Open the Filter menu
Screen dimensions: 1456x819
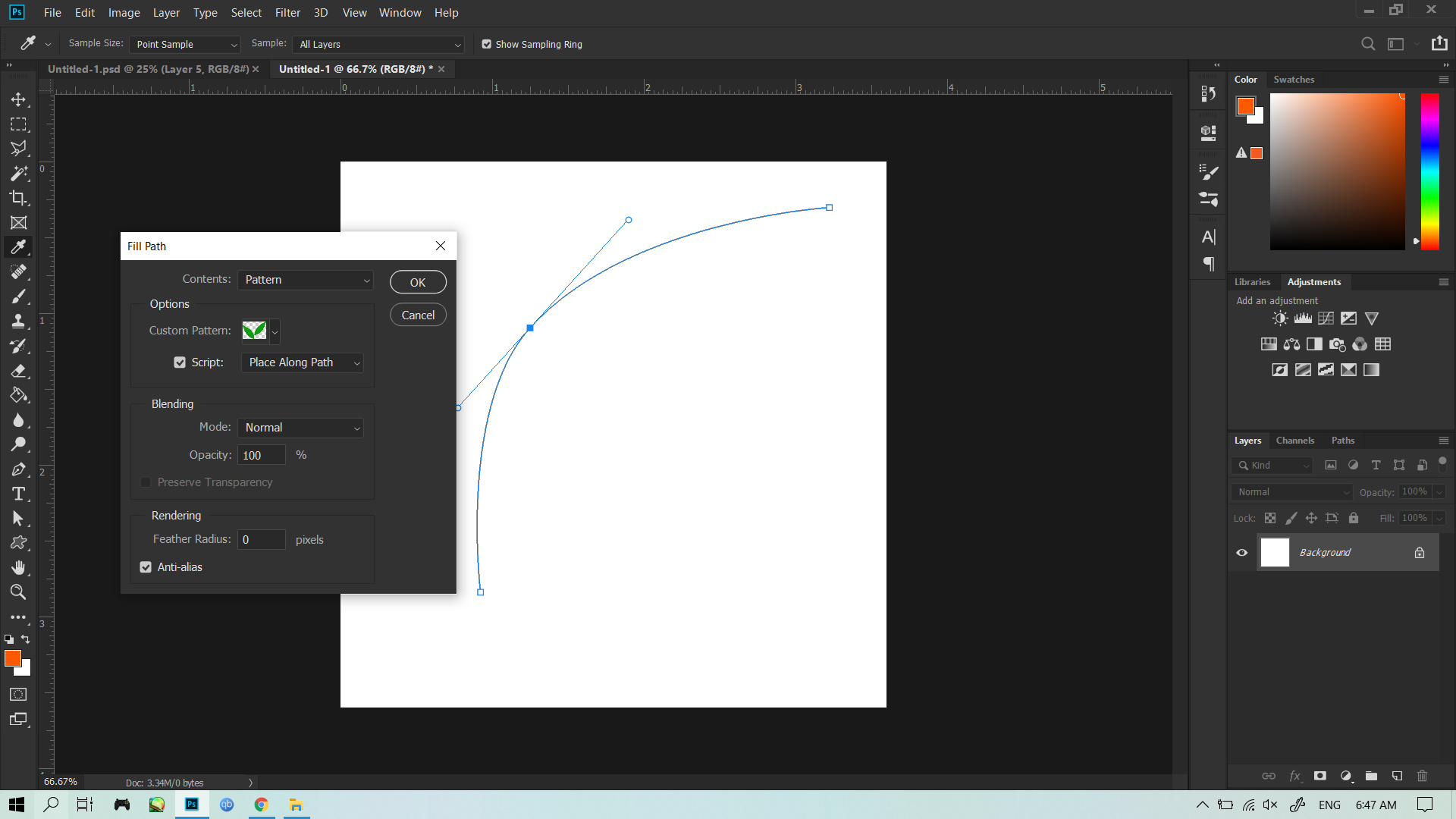click(287, 12)
